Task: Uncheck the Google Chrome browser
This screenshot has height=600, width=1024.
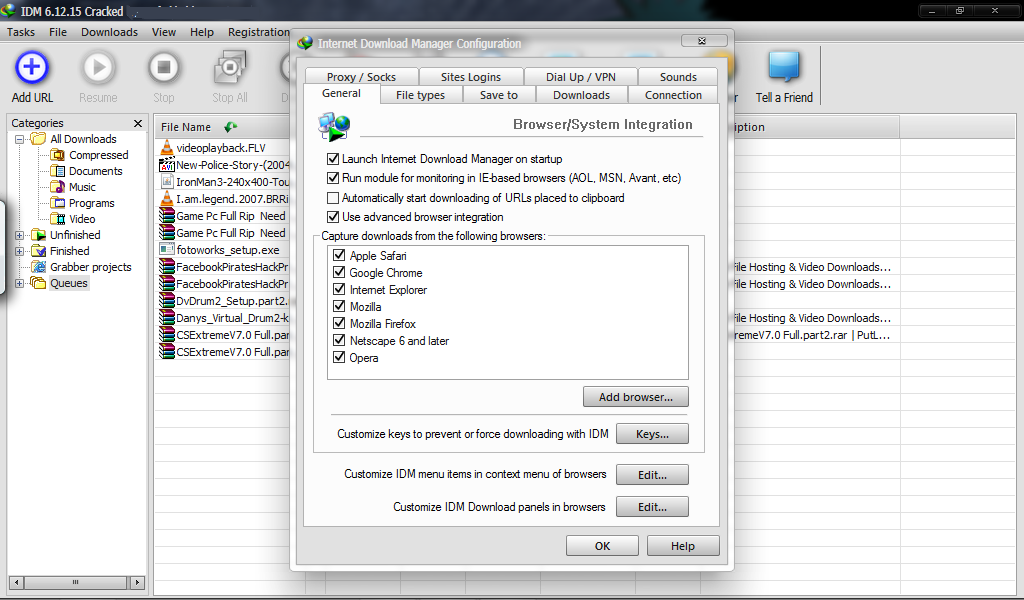Action: click(339, 272)
